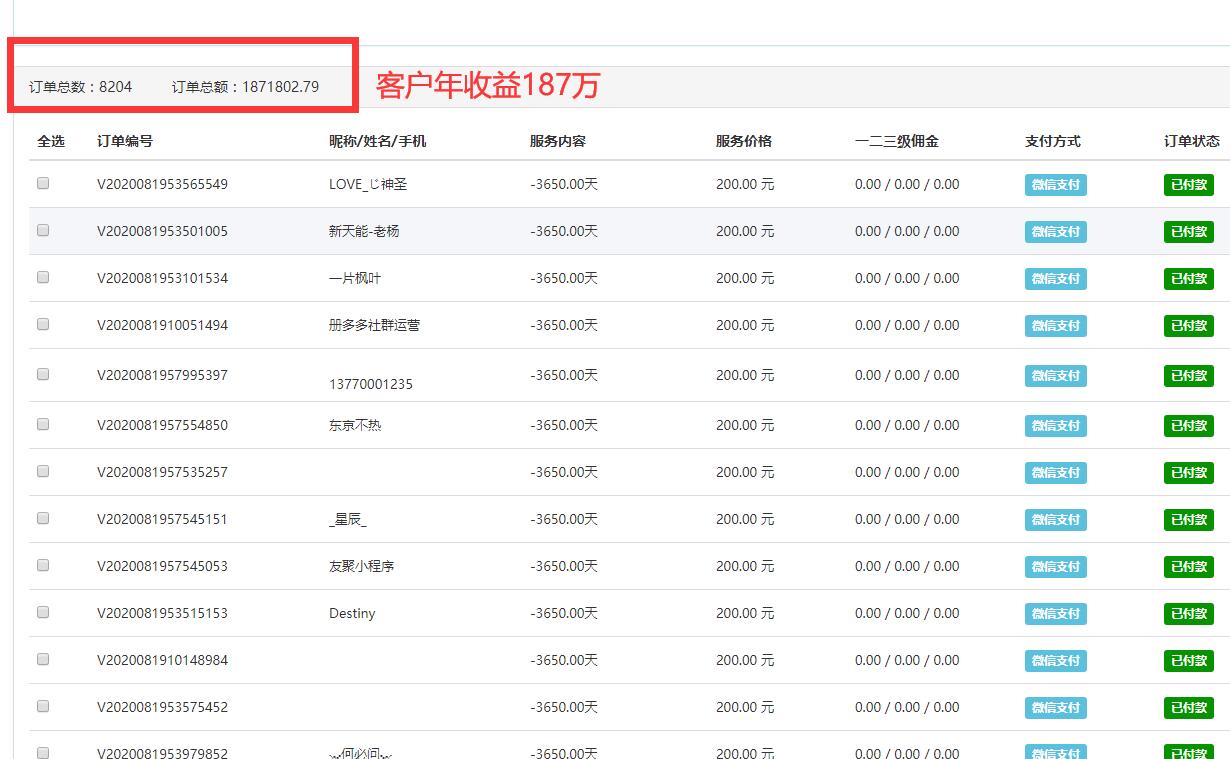The width and height of the screenshot is (1230, 759).
Task: Click the 订单总额 1871802.79 summary text
Action: tap(245, 86)
